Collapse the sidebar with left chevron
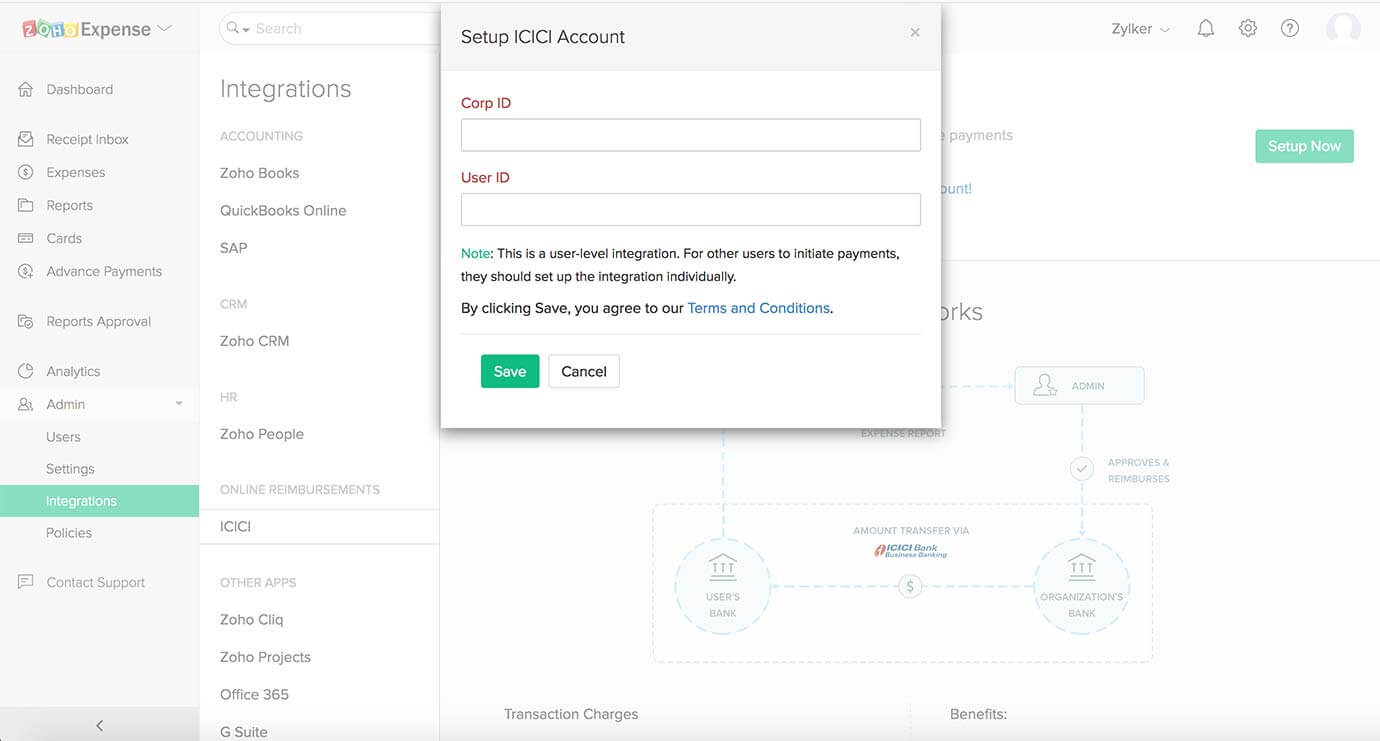 tap(99, 725)
